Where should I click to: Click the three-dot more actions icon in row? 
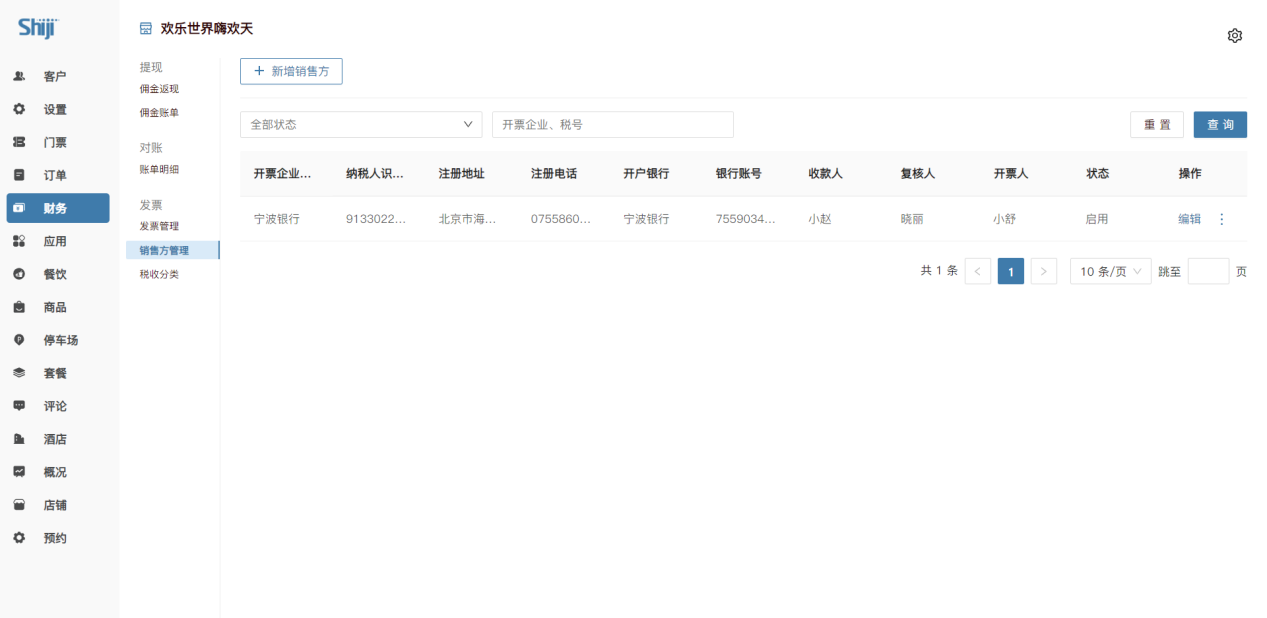(1221, 219)
